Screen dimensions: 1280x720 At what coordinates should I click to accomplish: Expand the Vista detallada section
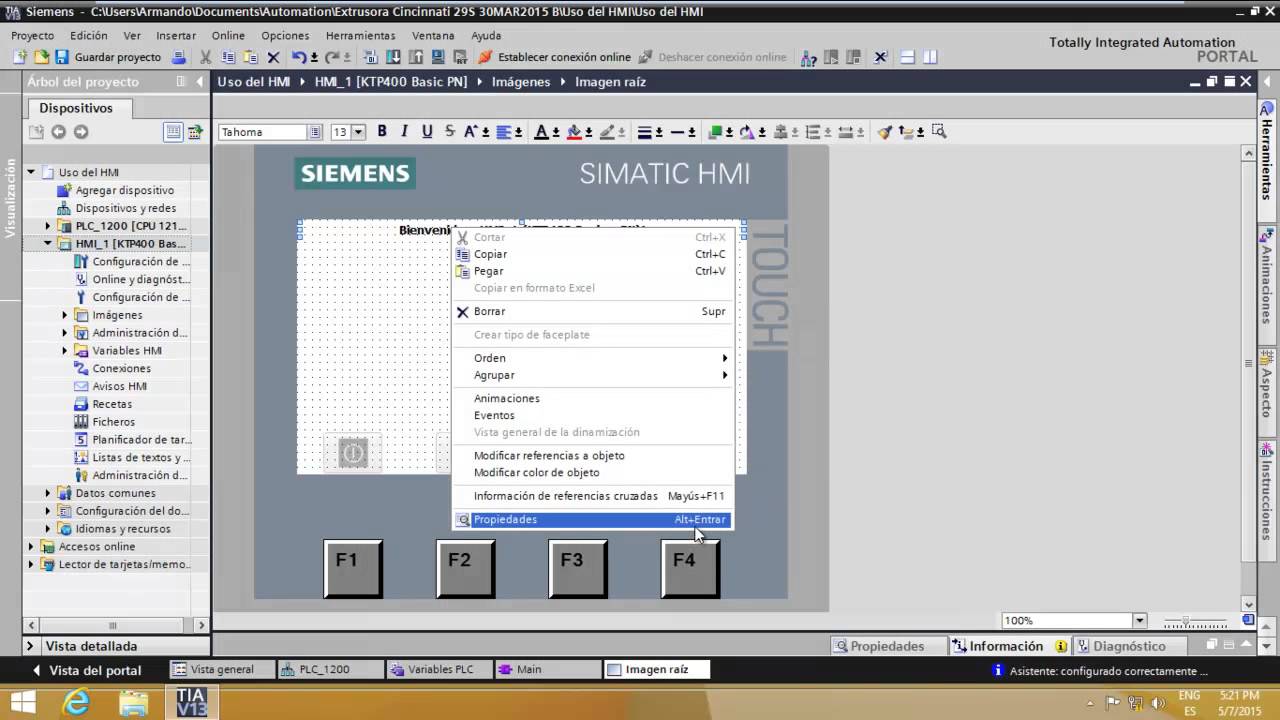[30, 646]
